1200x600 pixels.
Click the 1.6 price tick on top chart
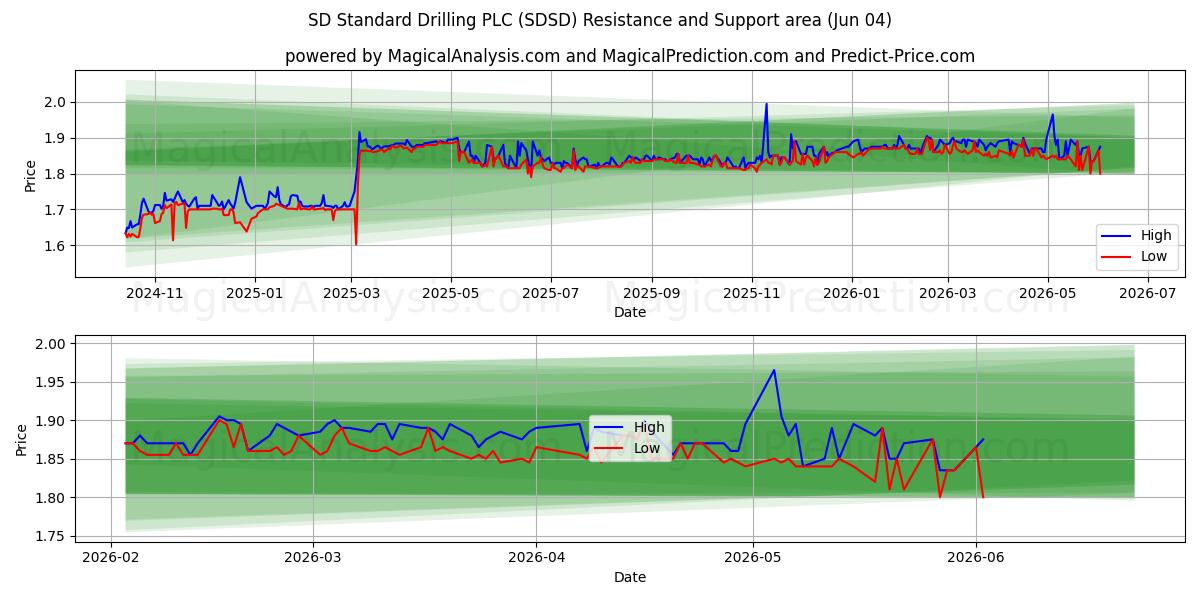[56, 246]
